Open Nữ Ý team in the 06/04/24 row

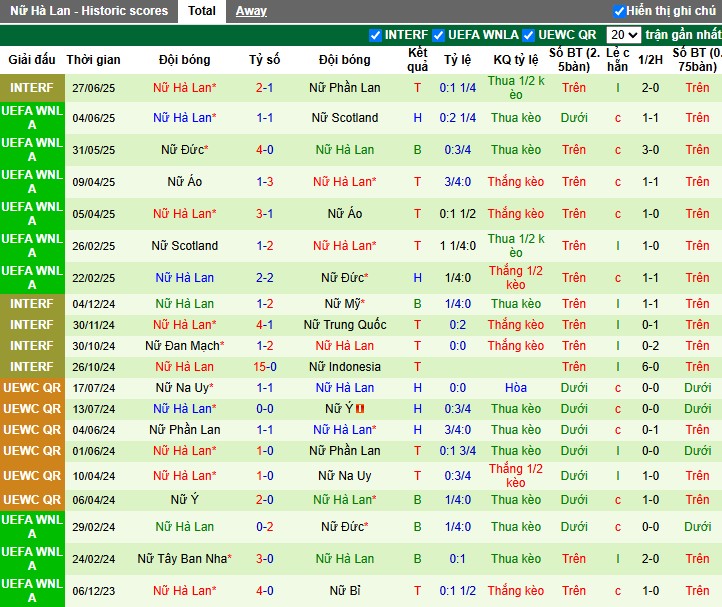[x=185, y=500]
